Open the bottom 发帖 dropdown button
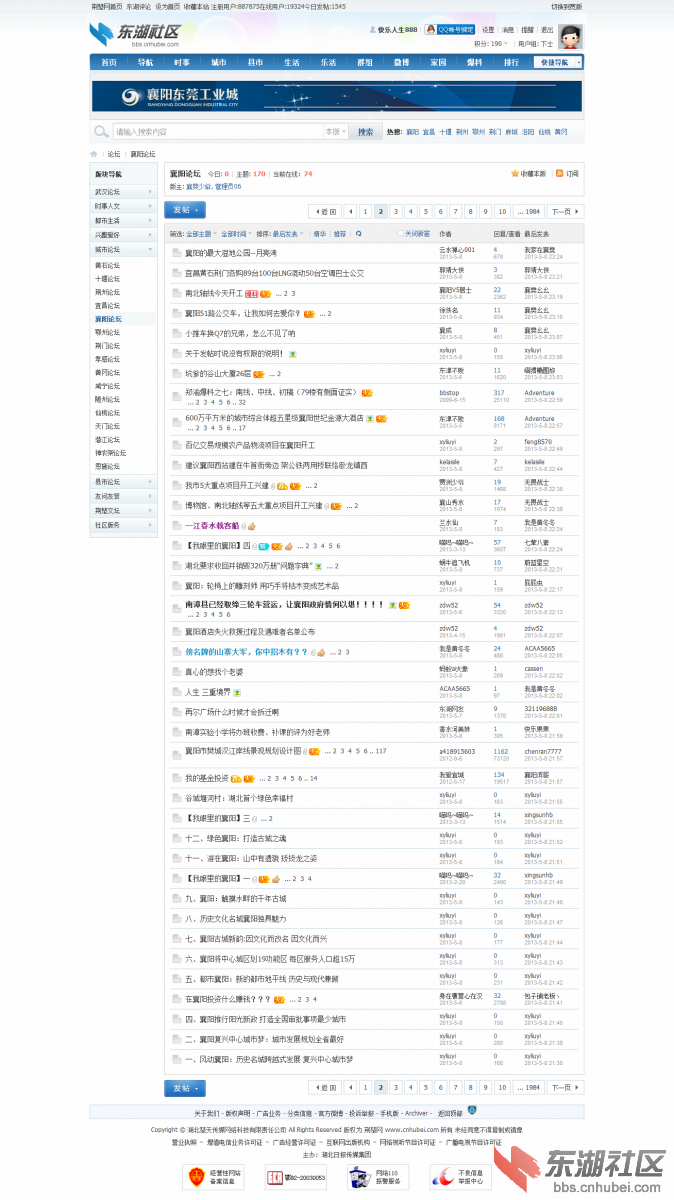674x1200 pixels. (x=185, y=1087)
